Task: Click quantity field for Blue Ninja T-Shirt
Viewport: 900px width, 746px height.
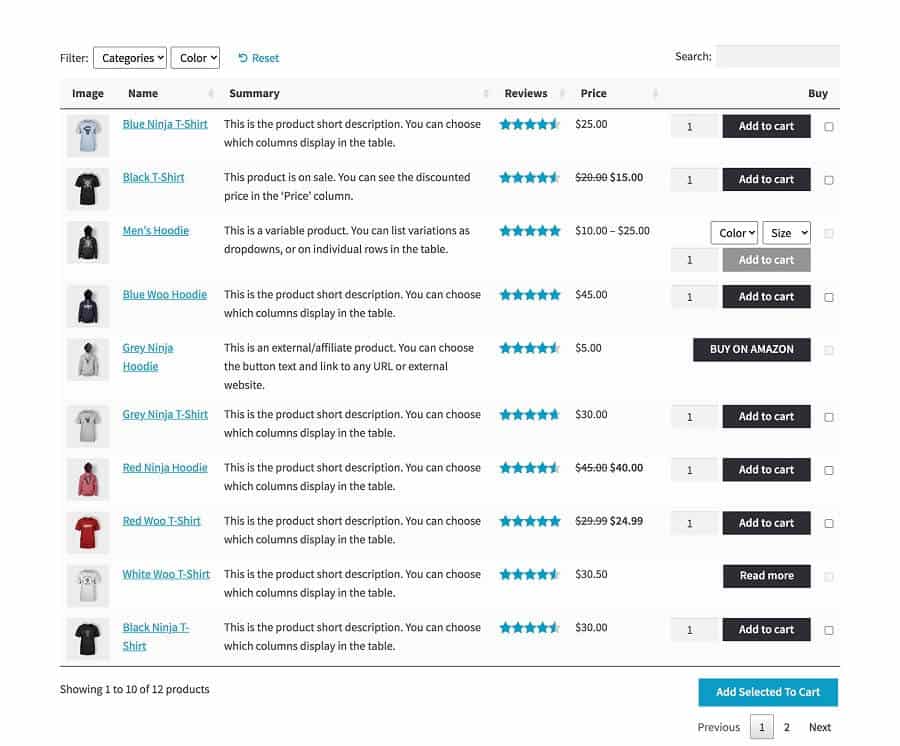Action: coord(694,126)
